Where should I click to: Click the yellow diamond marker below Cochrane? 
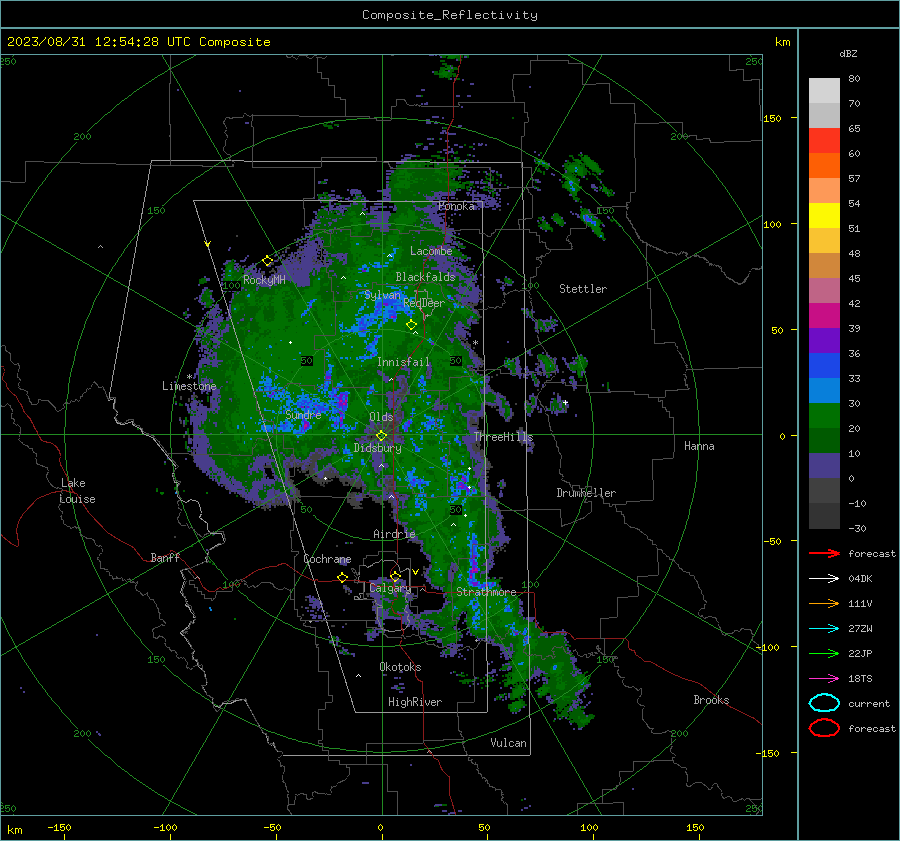[343, 577]
